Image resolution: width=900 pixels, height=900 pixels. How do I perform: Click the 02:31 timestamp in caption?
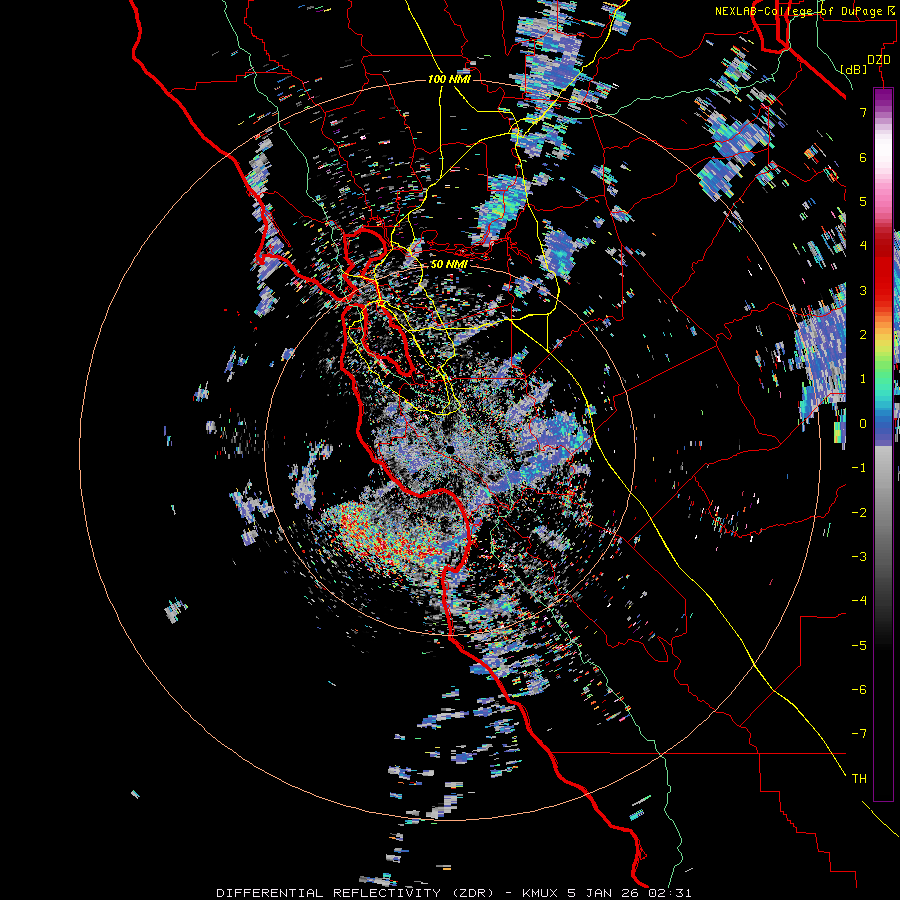click(x=670, y=893)
